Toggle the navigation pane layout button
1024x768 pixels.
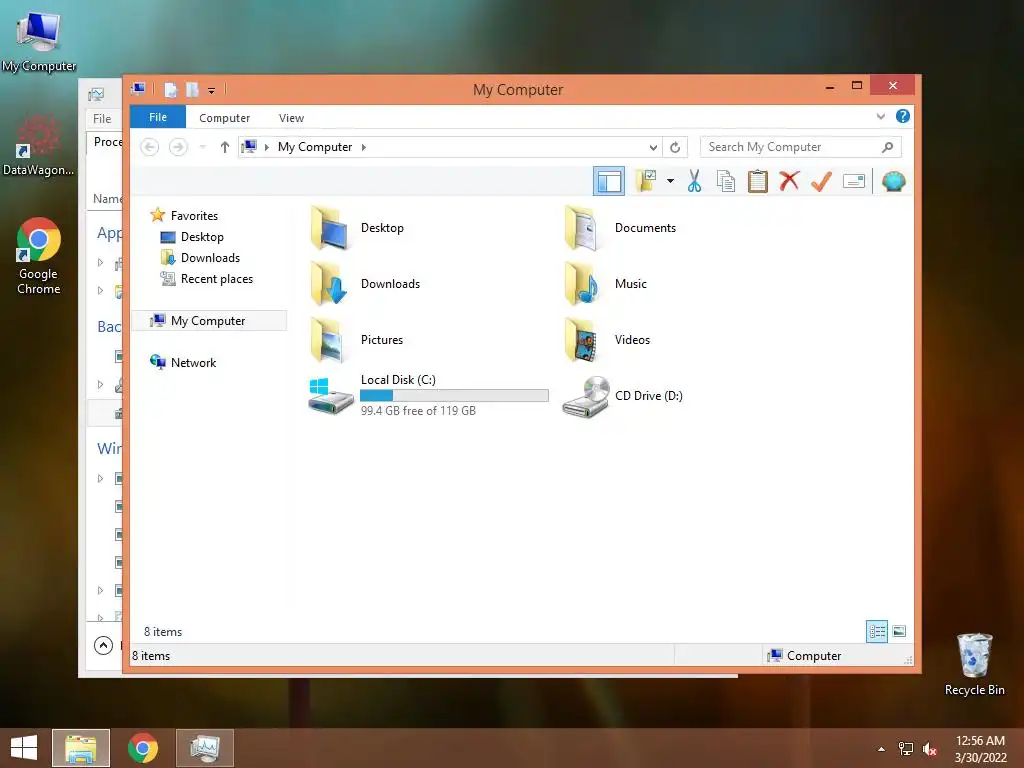click(609, 181)
